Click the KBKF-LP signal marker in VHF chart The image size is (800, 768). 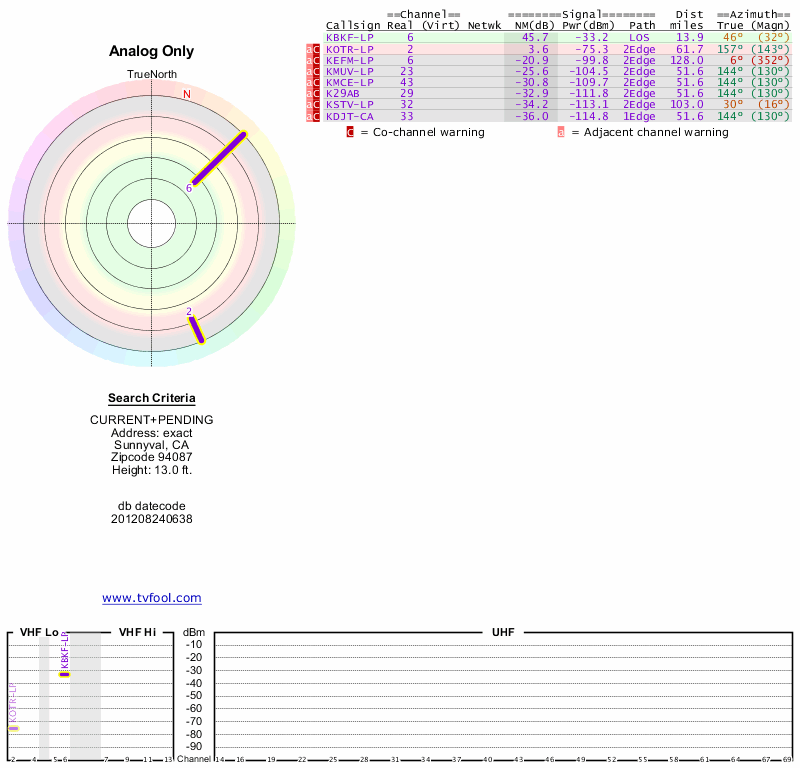[x=65, y=674]
